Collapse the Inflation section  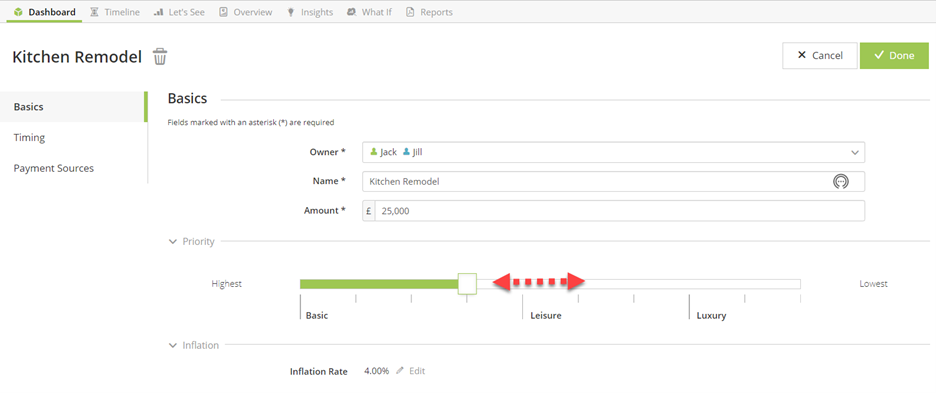(173, 345)
